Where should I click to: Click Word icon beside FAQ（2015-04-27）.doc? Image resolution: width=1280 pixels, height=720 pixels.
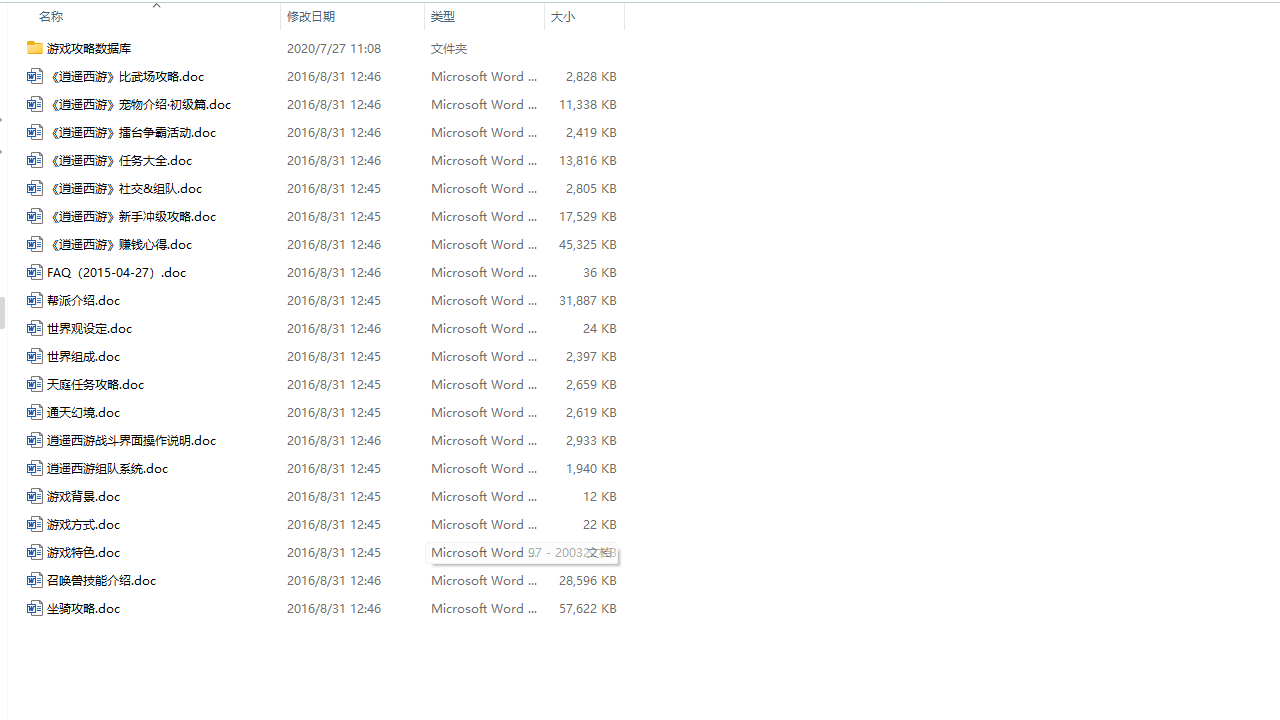pos(35,272)
